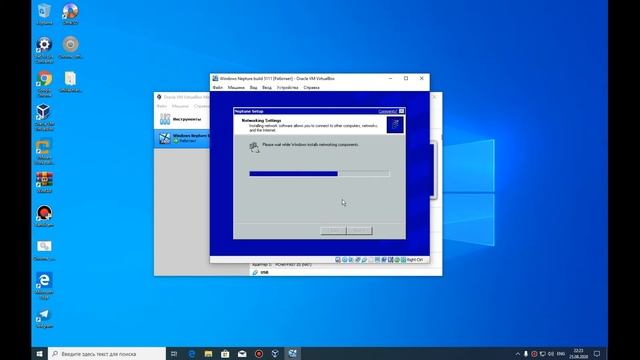This screenshot has width=640, height=360.
Task: Select Инструменты in VirtualBox Manager sidebar
Action: coord(182,119)
